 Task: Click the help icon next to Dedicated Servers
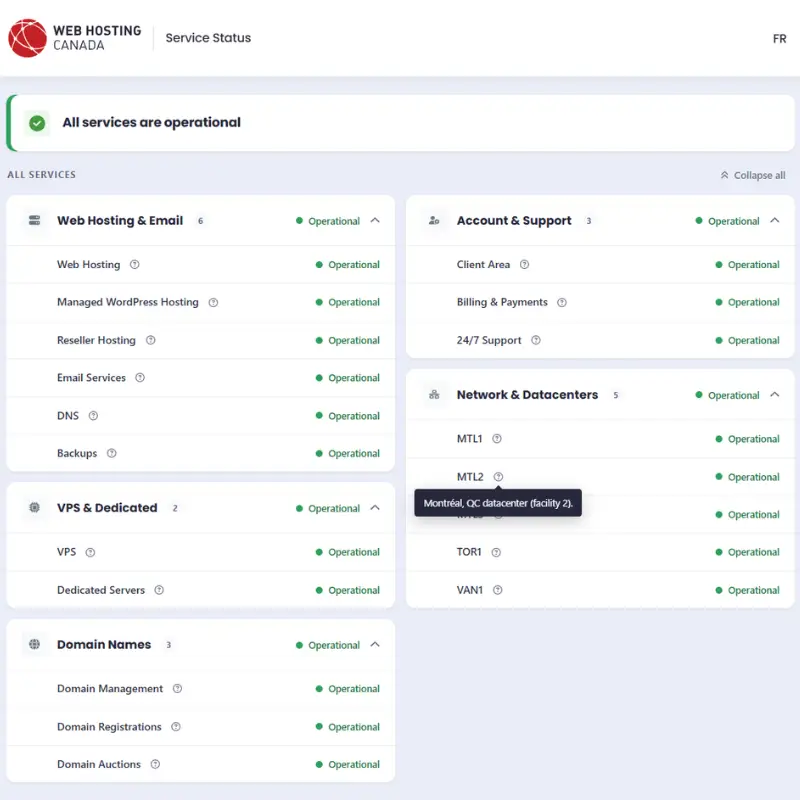[x=159, y=590]
